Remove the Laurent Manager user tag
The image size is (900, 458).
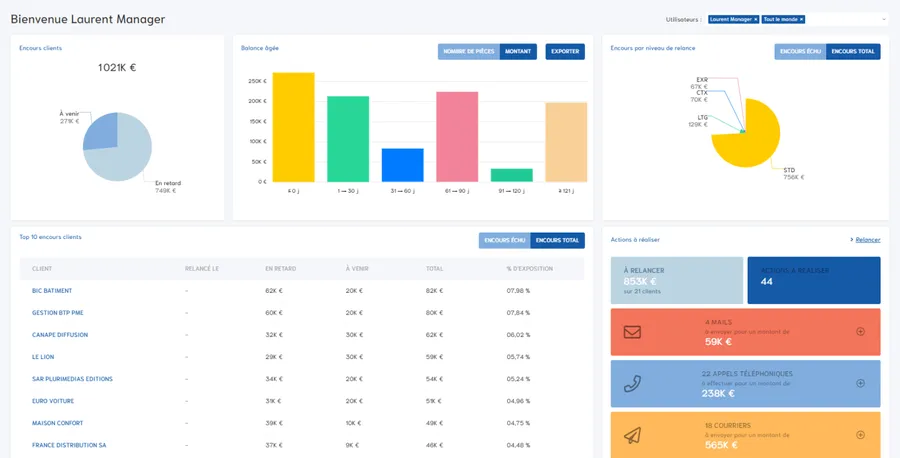(x=755, y=20)
